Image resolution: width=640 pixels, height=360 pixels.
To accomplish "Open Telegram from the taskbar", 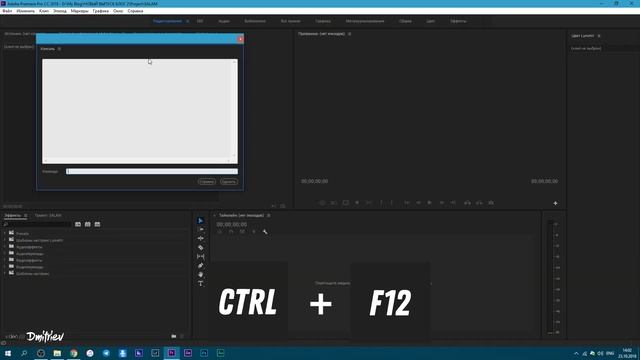I will 106,353.
